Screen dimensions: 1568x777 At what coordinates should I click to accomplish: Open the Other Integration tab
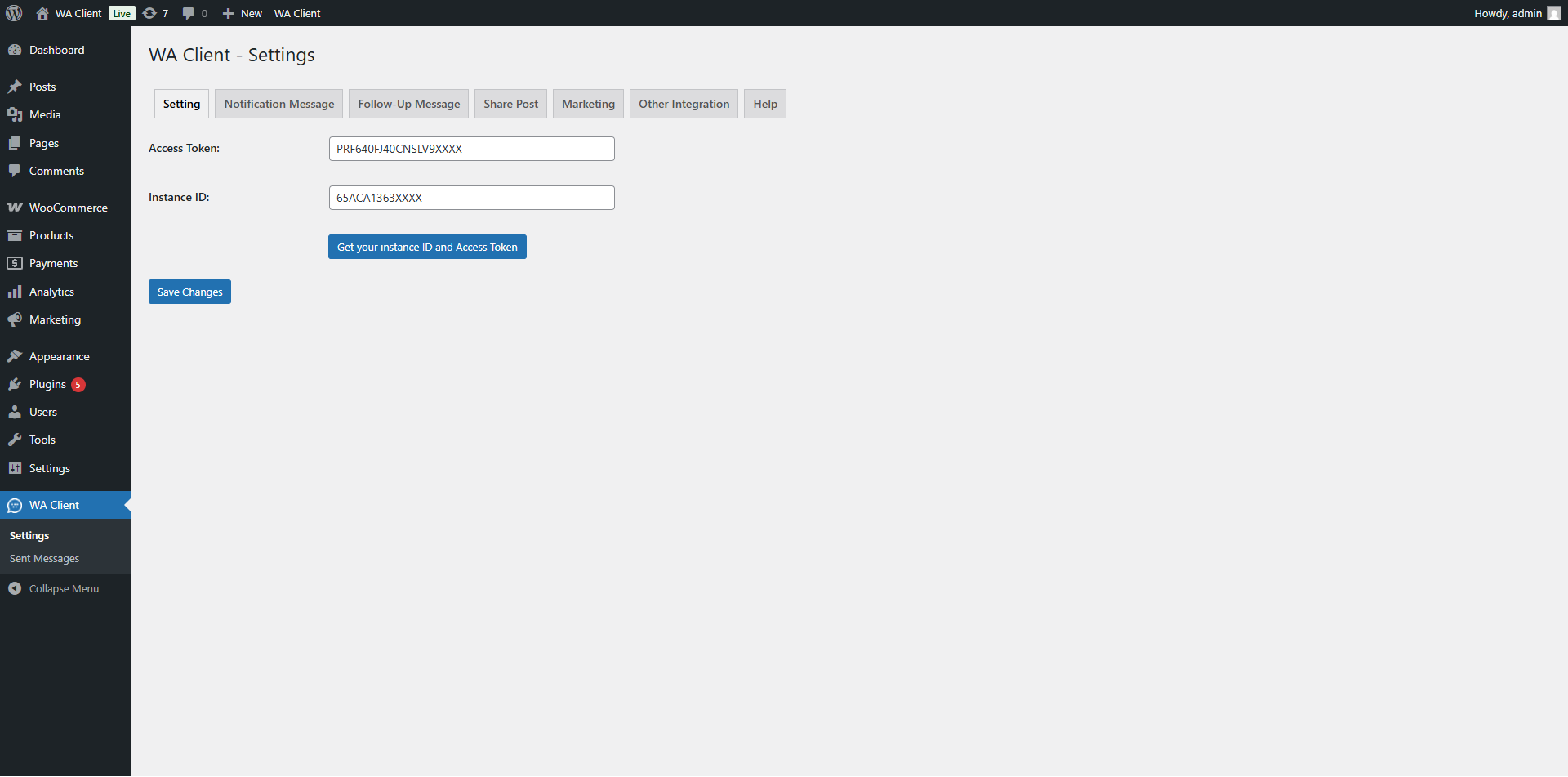(684, 104)
